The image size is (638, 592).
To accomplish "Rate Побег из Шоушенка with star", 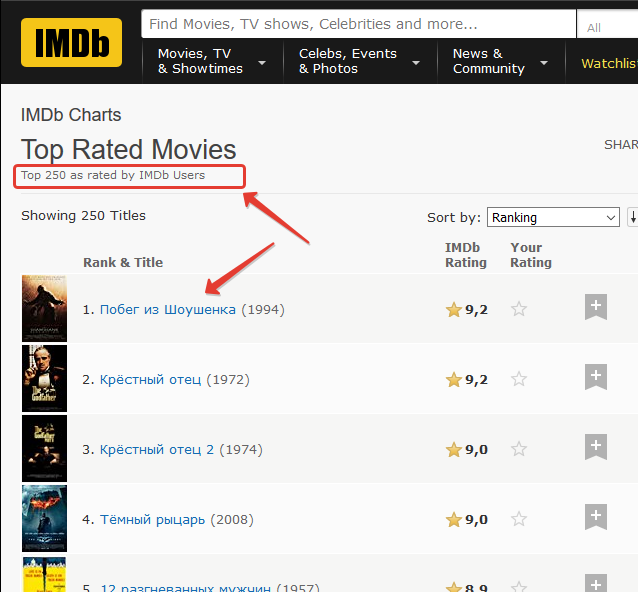I will tap(519, 309).
